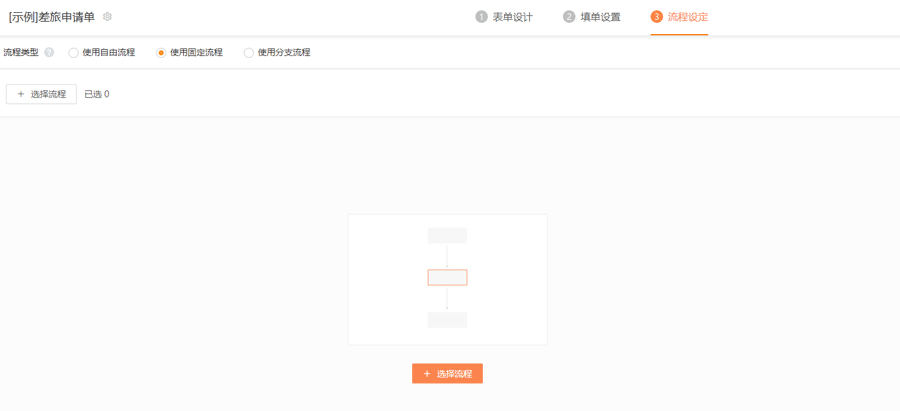The width and height of the screenshot is (900, 411).
Task: Click the white 选择流程 button at top left
Action: [x=41, y=94]
